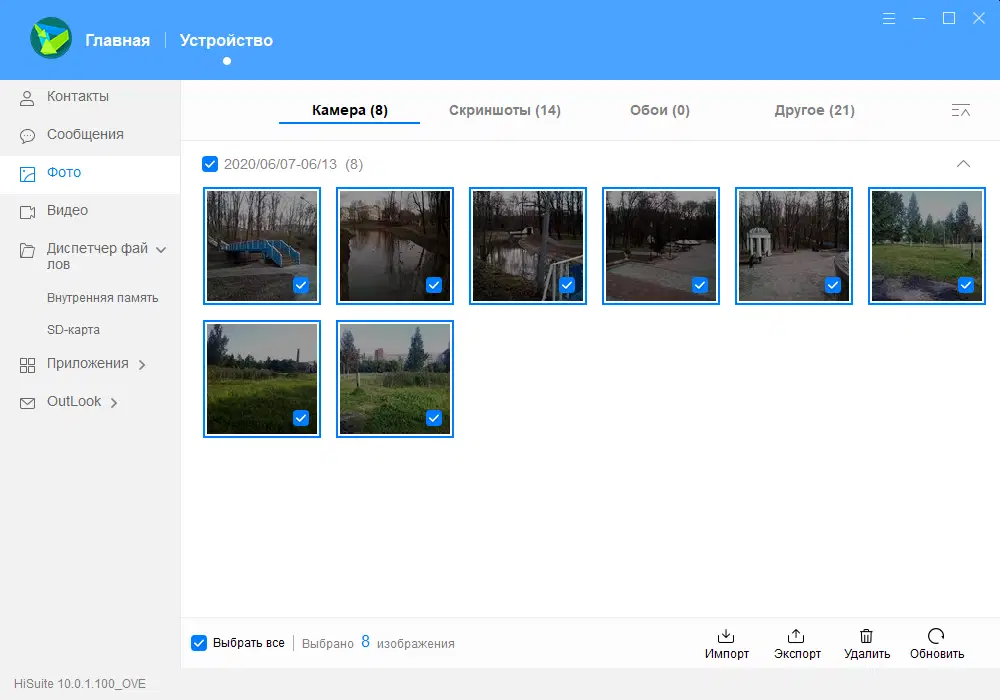The height and width of the screenshot is (700, 1000).
Task: Open the blue bridge photo thumbnail
Action: pos(261,245)
